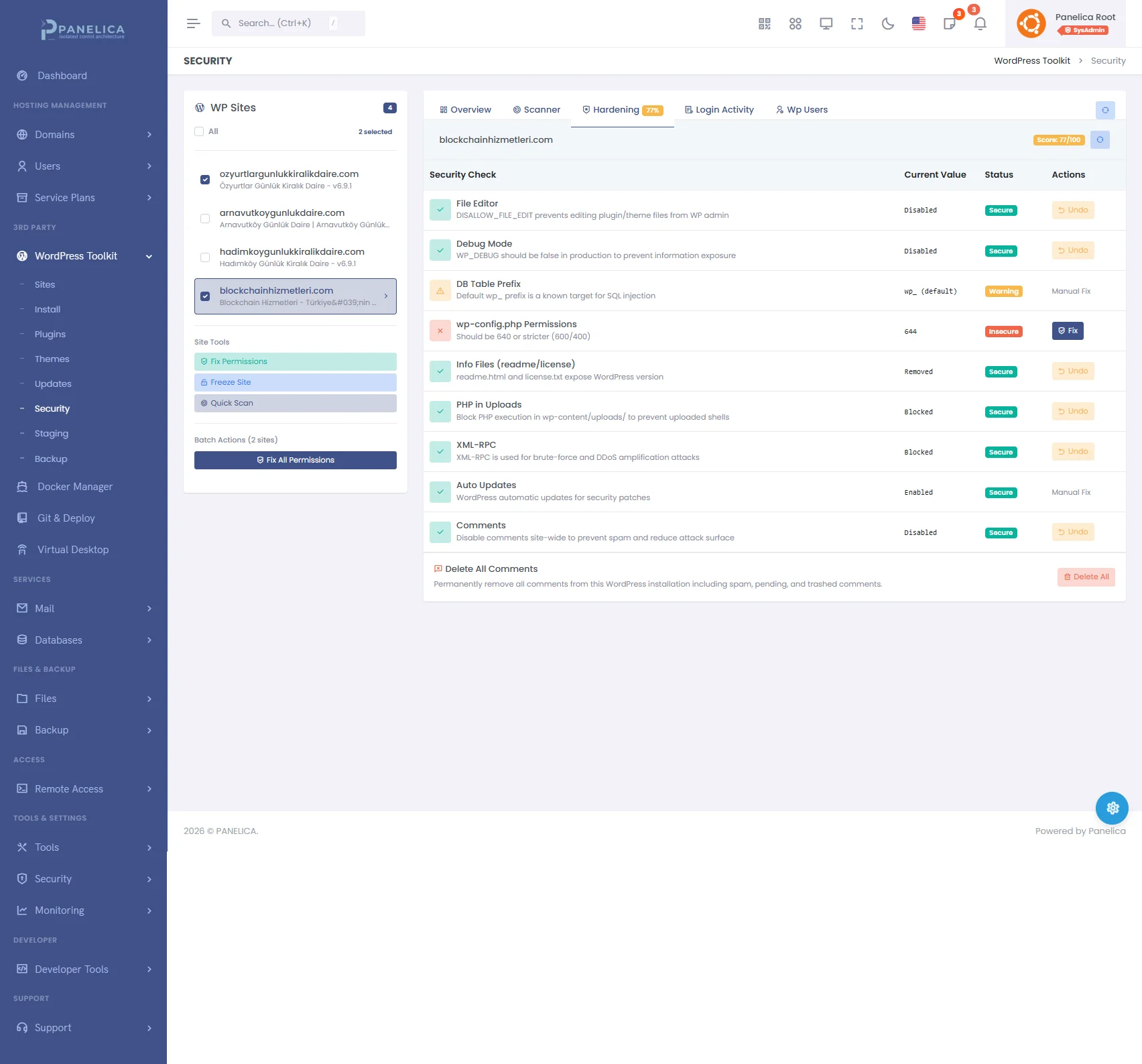Open notifications bell icon
The image size is (1142, 1064).
pyautogui.click(x=980, y=24)
